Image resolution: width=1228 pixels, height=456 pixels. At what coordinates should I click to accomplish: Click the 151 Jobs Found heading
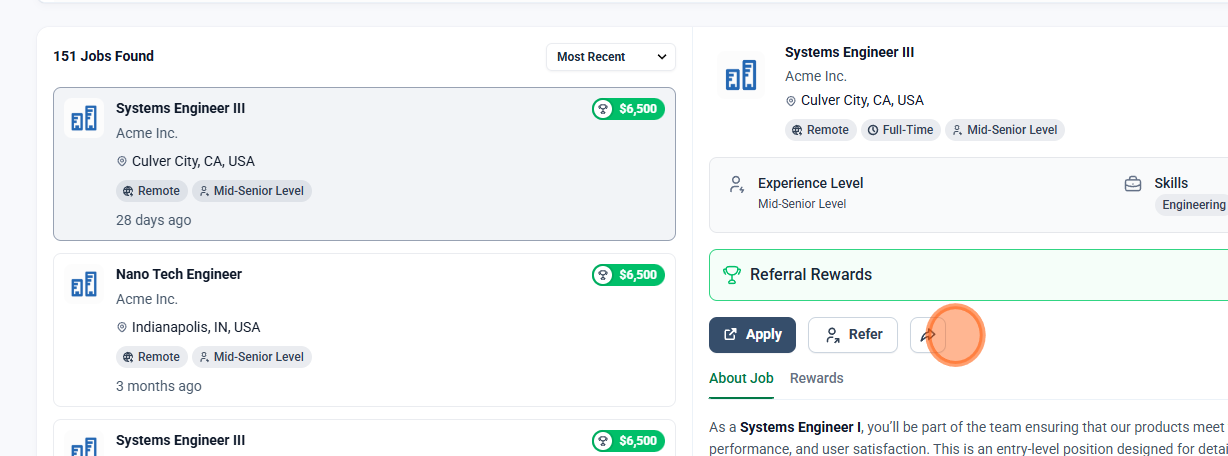[104, 57]
